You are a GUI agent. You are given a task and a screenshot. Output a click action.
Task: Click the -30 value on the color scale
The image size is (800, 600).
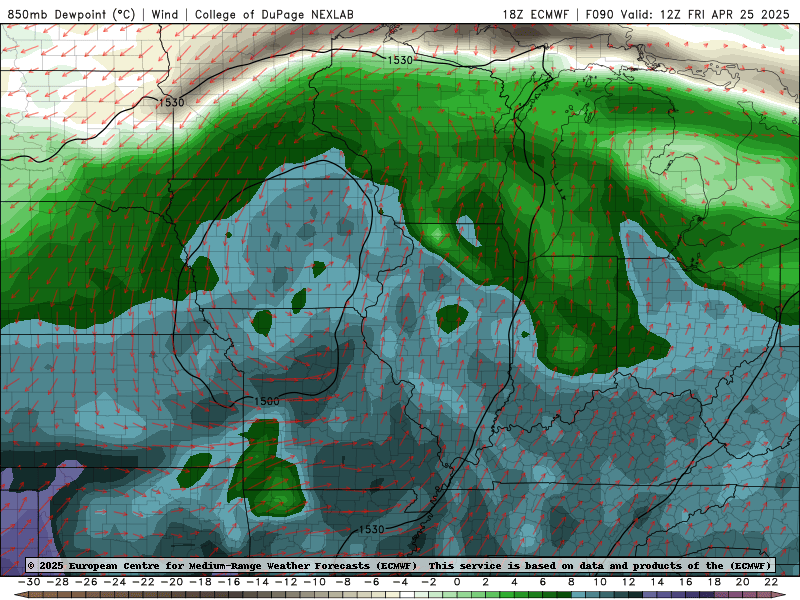point(29,582)
